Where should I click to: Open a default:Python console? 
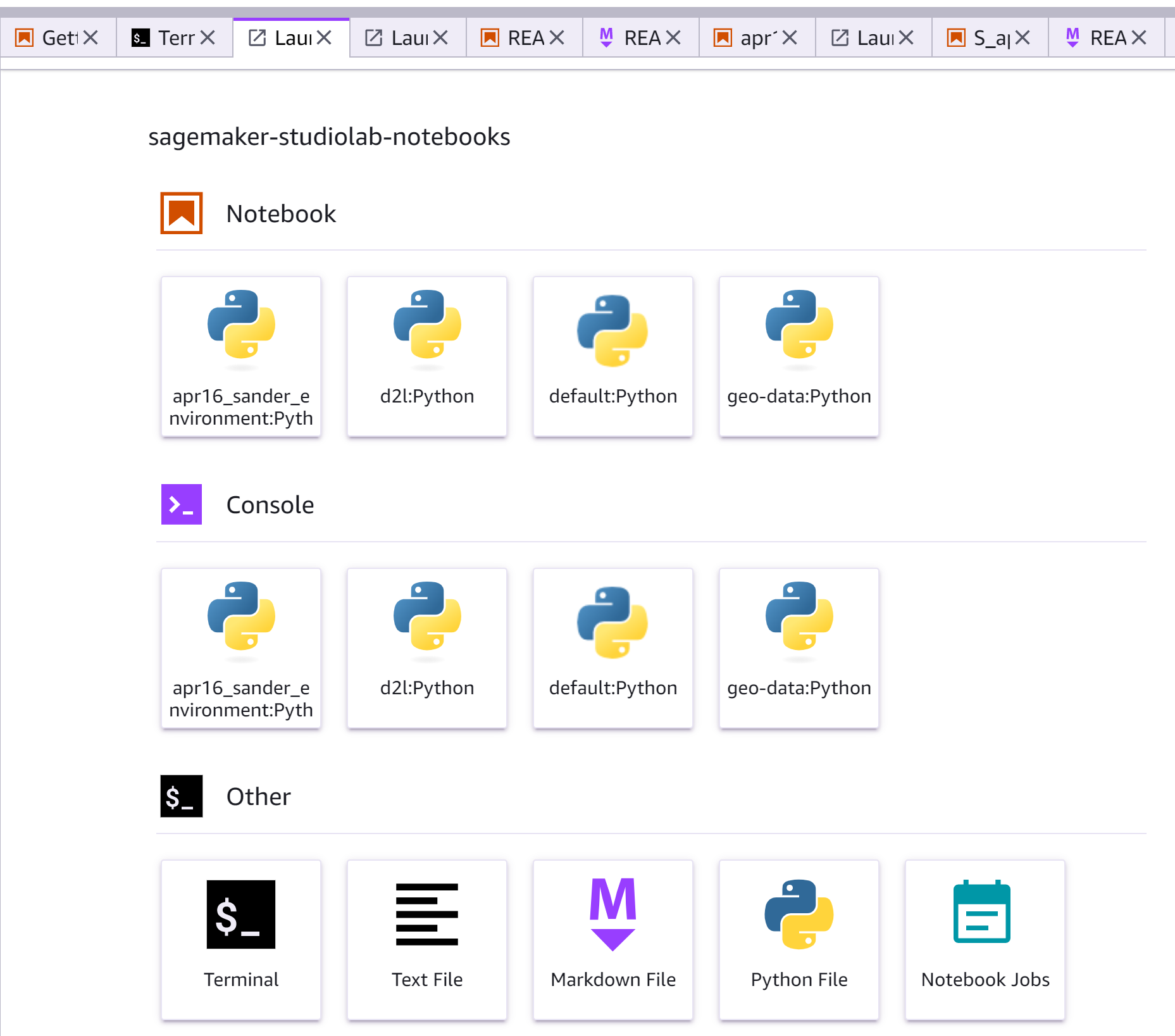pyautogui.click(x=613, y=648)
